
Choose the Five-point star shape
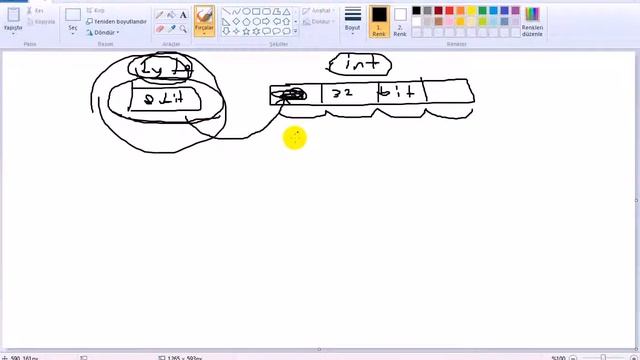pyautogui.click(x=246, y=31)
